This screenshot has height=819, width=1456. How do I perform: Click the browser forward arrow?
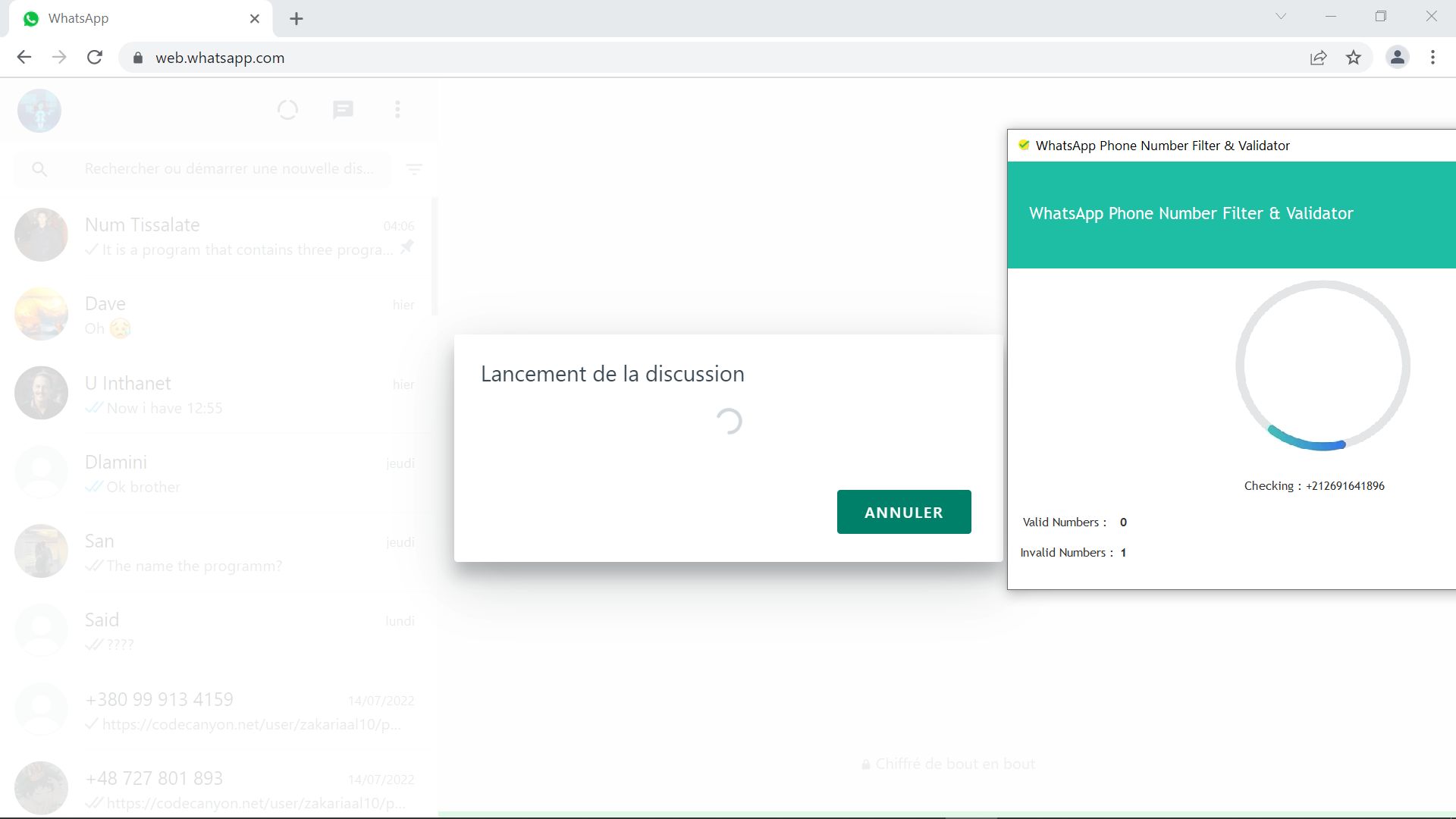click(x=59, y=58)
